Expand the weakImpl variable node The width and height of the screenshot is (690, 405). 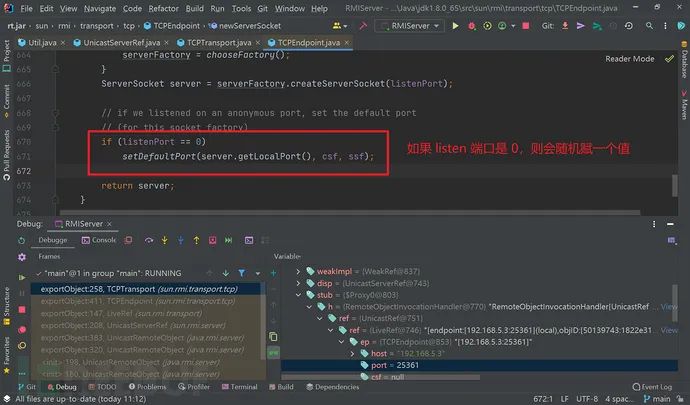point(298,271)
